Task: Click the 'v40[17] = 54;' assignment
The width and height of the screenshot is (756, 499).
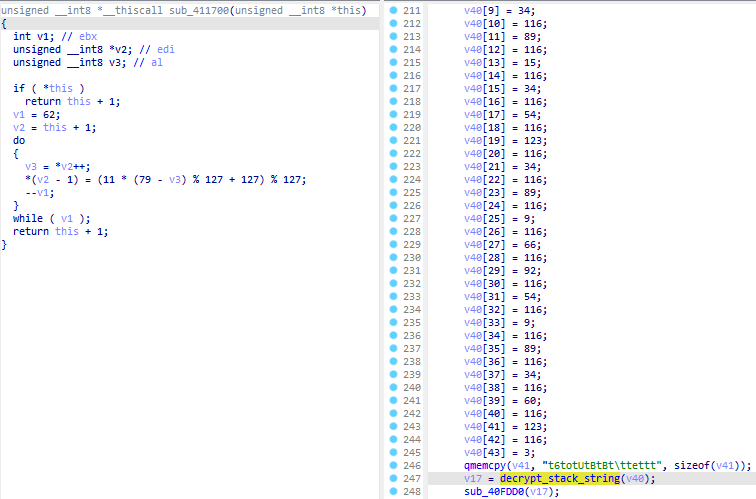Action: (x=503, y=114)
